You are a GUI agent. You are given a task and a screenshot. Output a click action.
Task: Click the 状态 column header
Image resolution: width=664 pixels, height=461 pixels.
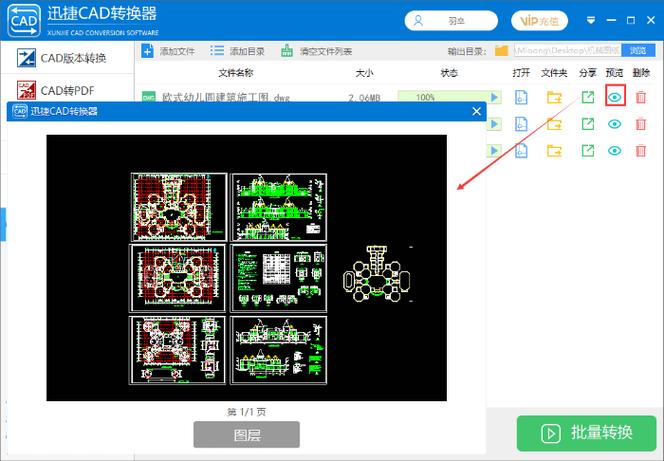pyautogui.click(x=449, y=73)
